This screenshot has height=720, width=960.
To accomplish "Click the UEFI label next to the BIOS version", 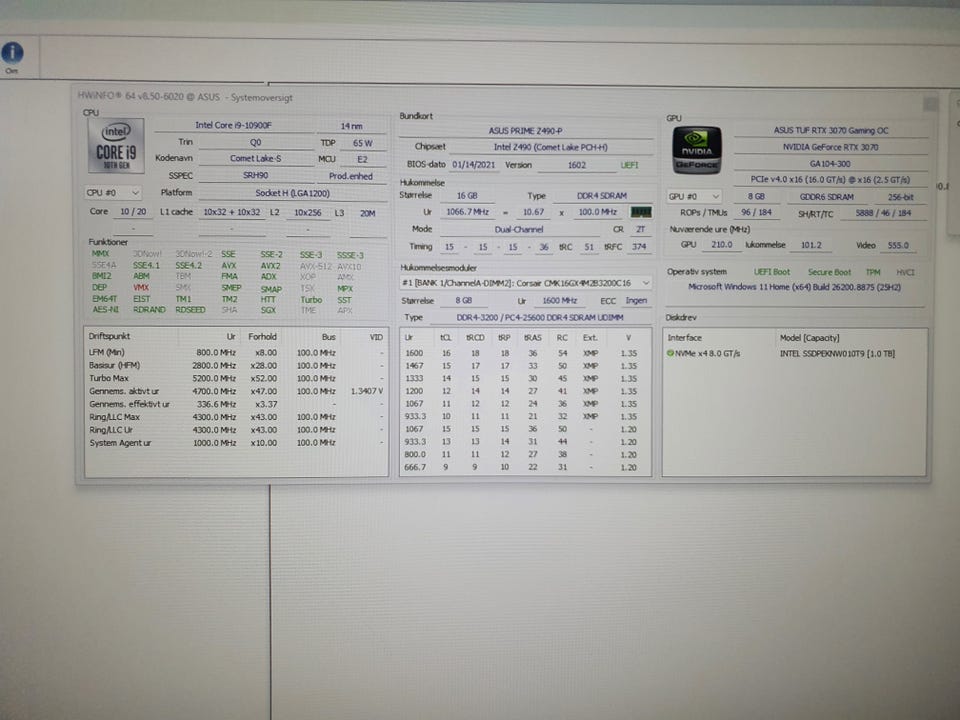I will pos(629,165).
